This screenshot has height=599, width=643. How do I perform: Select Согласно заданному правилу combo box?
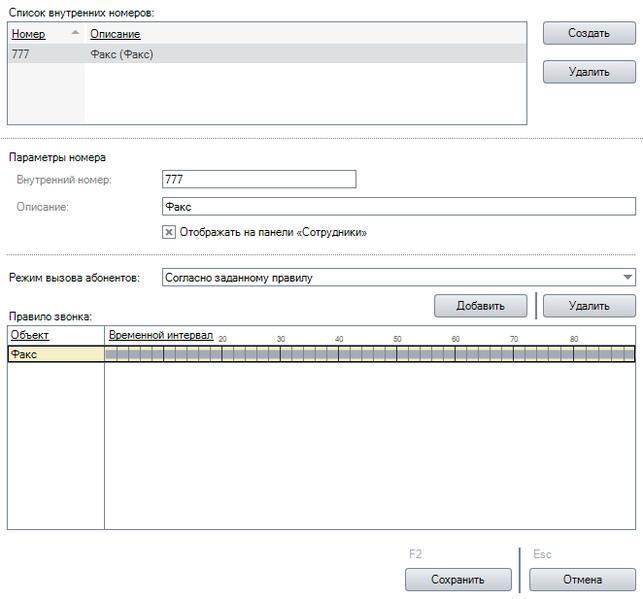(399, 278)
